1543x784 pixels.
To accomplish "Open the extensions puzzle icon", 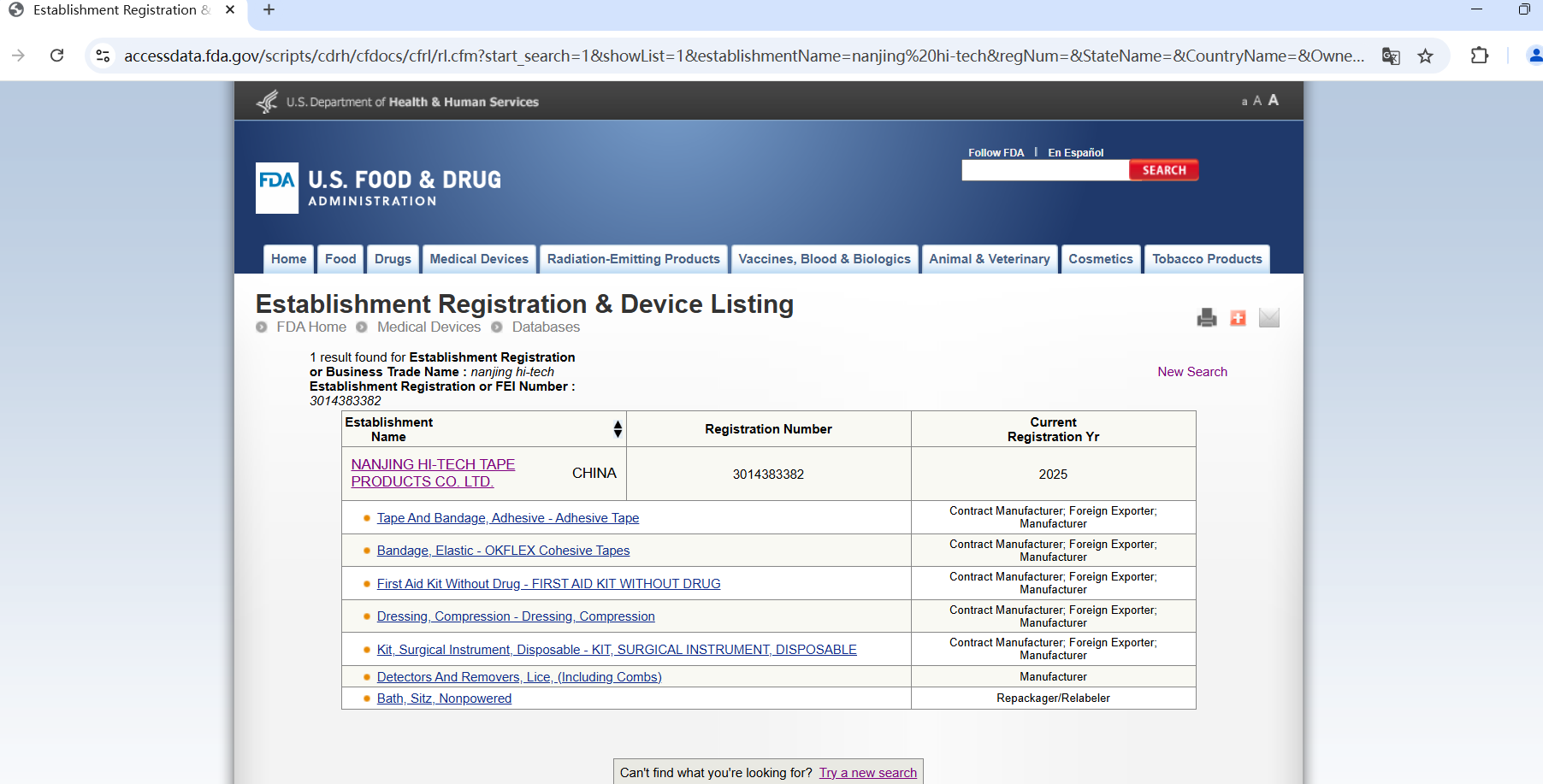I will pos(1480,56).
